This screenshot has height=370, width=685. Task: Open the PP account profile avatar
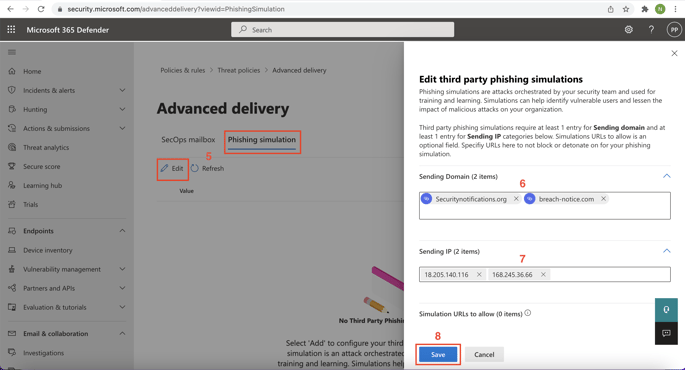click(x=674, y=30)
